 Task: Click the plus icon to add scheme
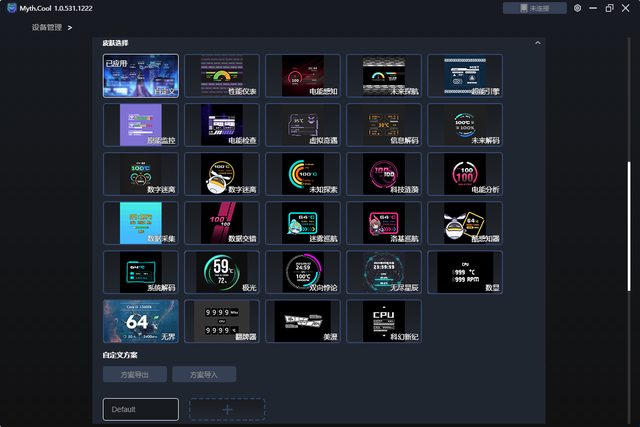(227, 409)
